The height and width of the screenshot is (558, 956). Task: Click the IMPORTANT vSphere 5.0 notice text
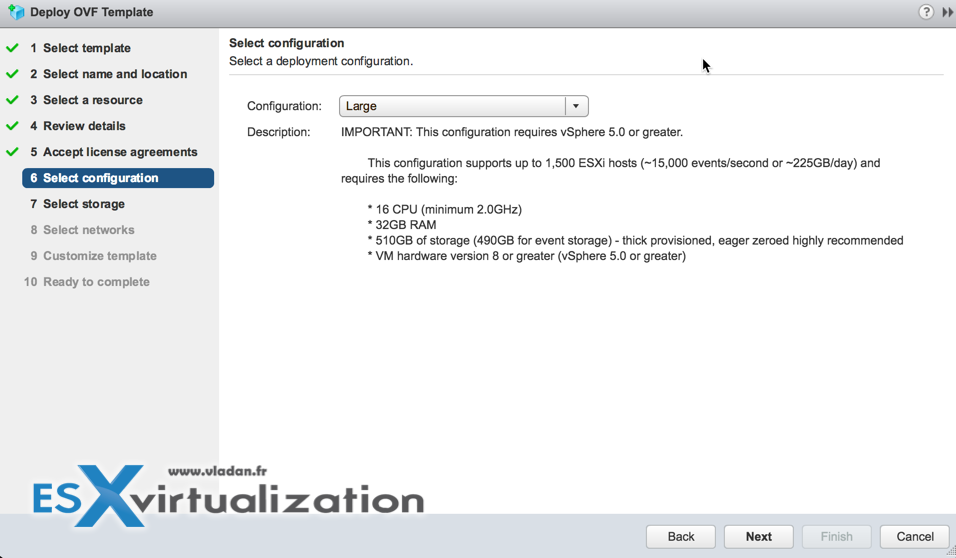(512, 132)
